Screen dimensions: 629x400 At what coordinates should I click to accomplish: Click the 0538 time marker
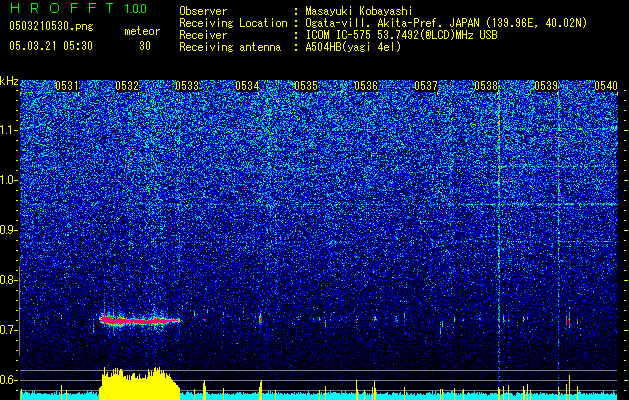(x=486, y=86)
